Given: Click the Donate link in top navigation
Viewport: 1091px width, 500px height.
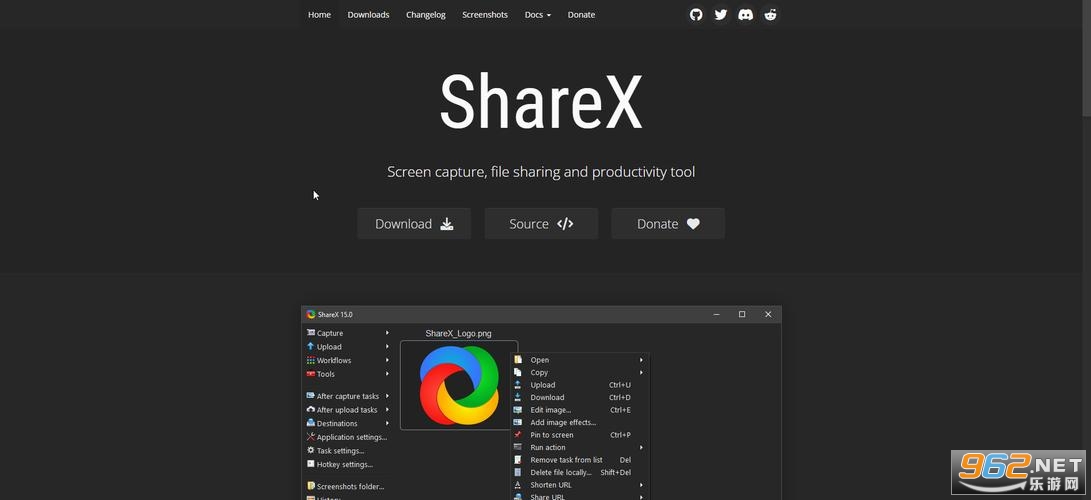Looking at the screenshot, I should pos(581,15).
